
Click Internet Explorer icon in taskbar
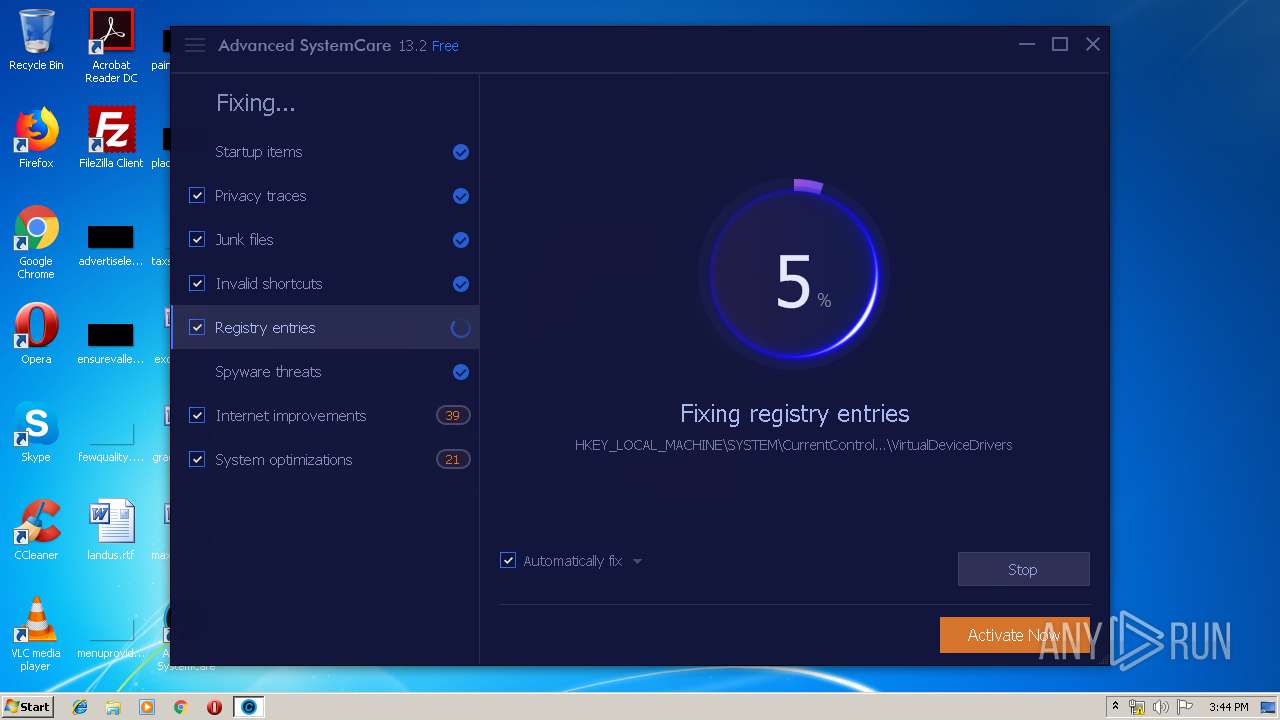click(x=80, y=707)
